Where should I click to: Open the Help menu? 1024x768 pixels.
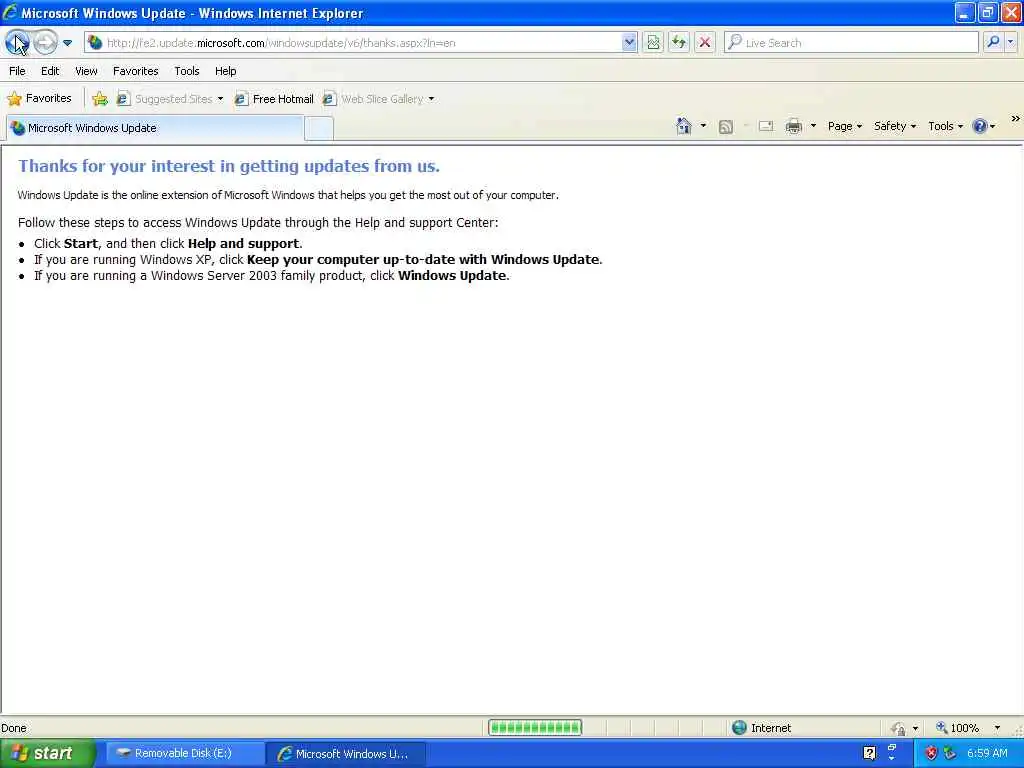pos(225,71)
